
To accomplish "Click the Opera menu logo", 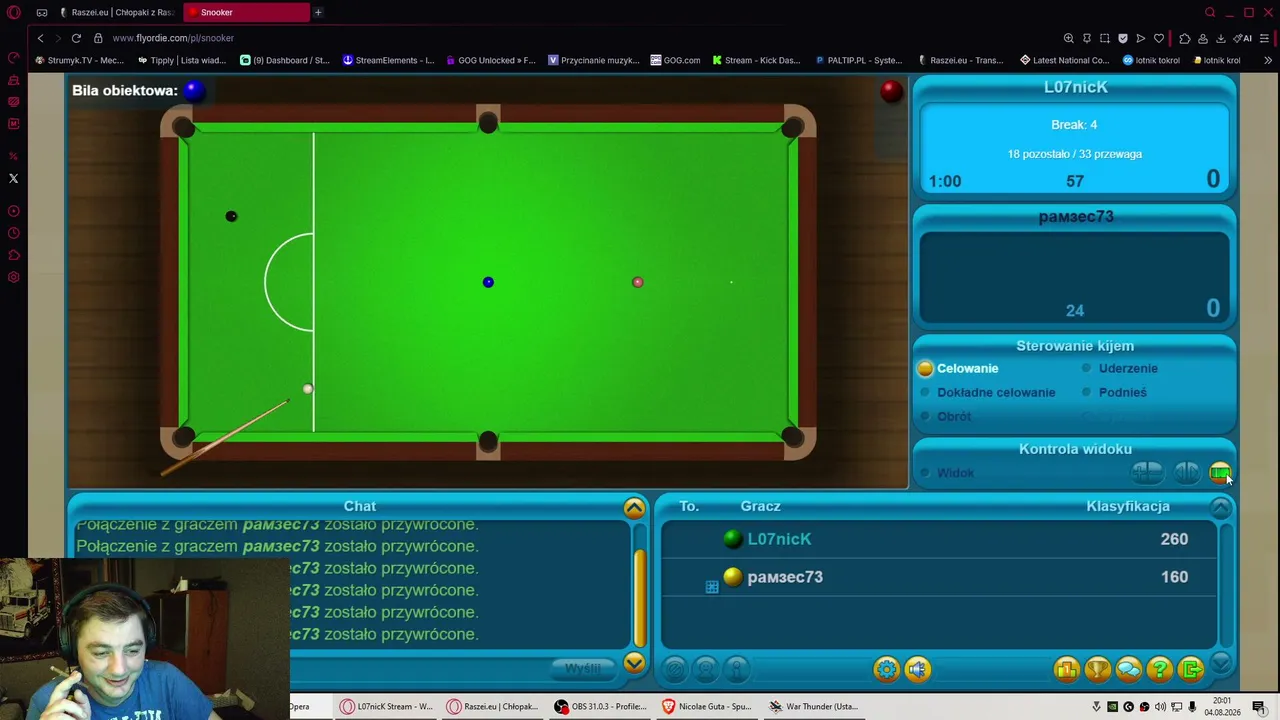I will pyautogui.click(x=14, y=12).
